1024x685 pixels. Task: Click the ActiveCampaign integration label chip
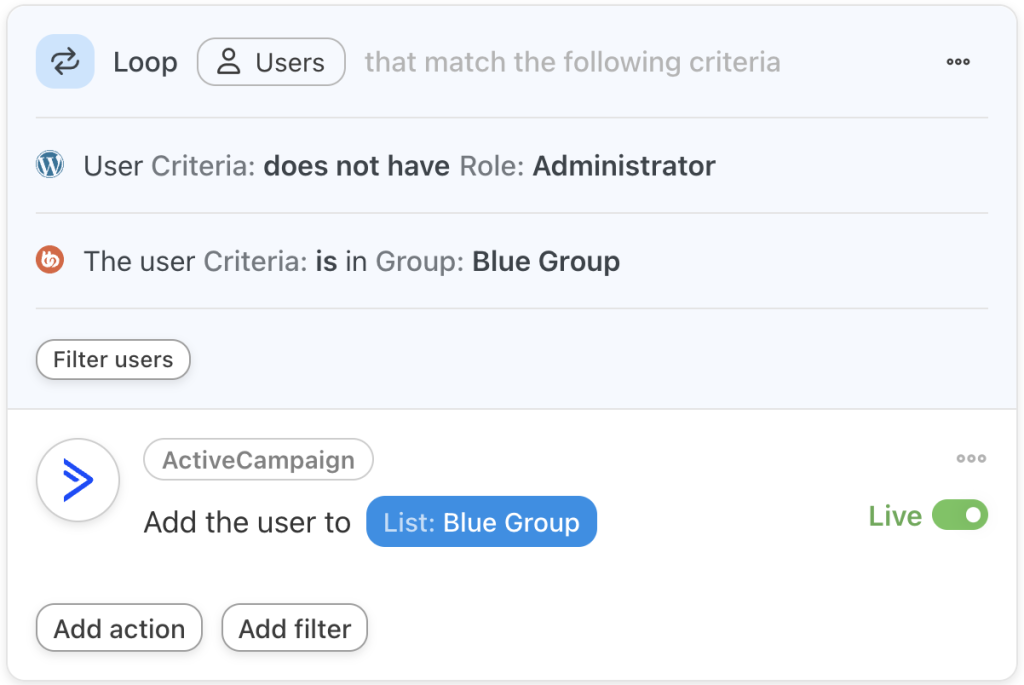[x=258, y=459]
